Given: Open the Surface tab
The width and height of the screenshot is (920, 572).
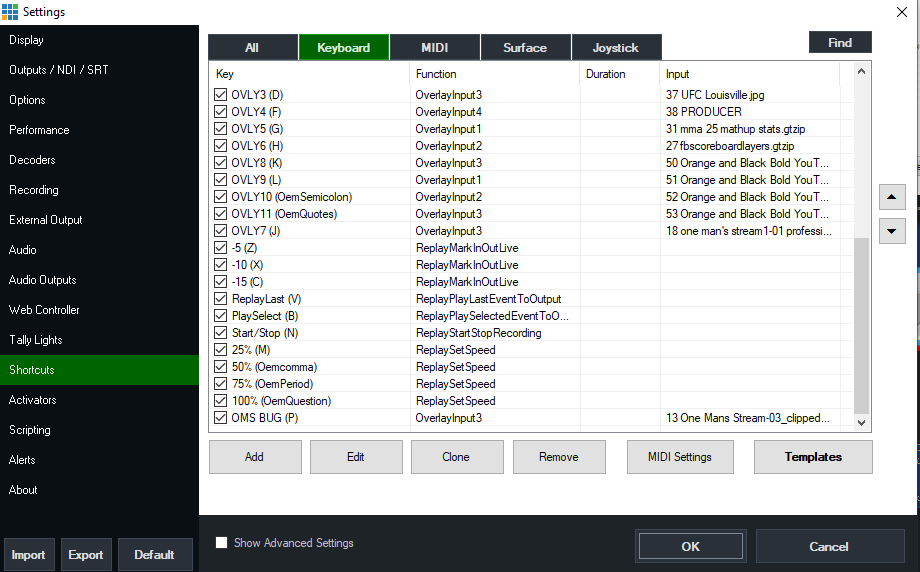Looking at the screenshot, I should click(x=525, y=47).
